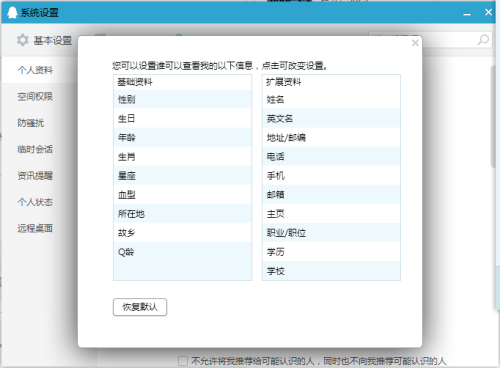This screenshot has height=368, width=500.
Task: Click the 血型 row
Action: point(182,195)
